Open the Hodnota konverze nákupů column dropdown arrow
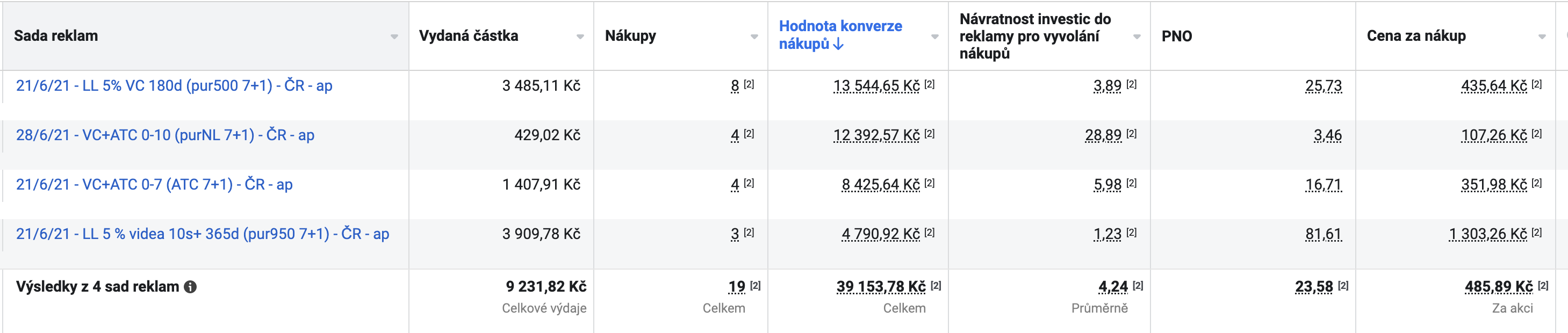The height and width of the screenshot is (333, 1568). point(934,37)
